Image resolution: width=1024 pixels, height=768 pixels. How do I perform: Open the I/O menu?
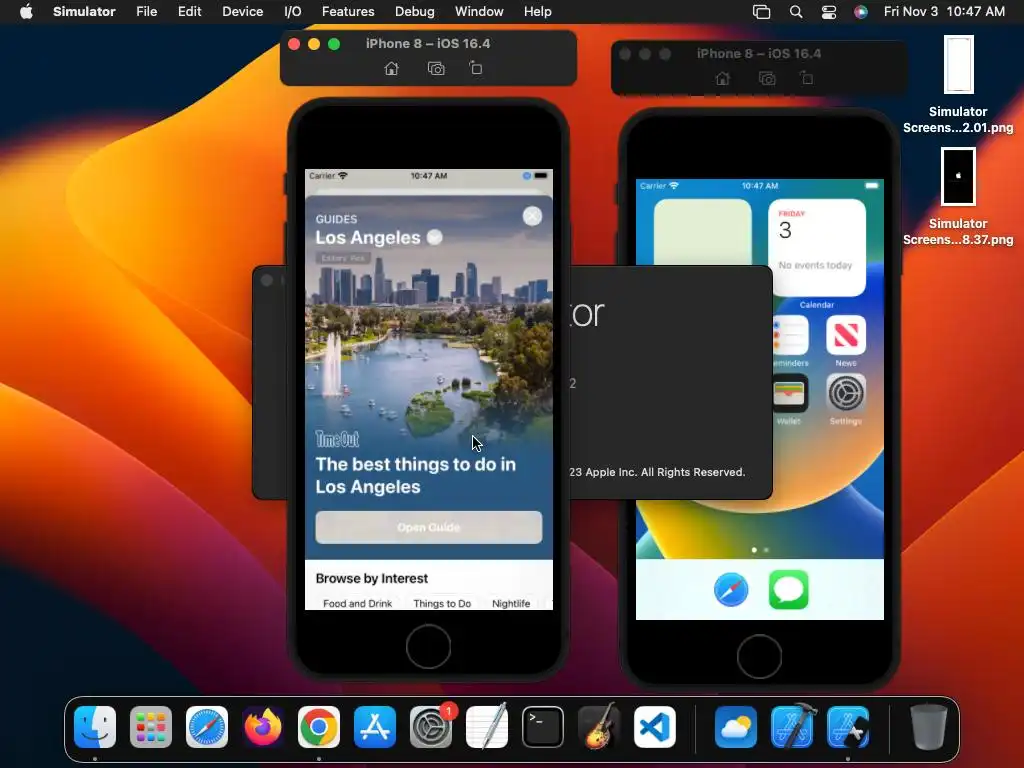(293, 12)
